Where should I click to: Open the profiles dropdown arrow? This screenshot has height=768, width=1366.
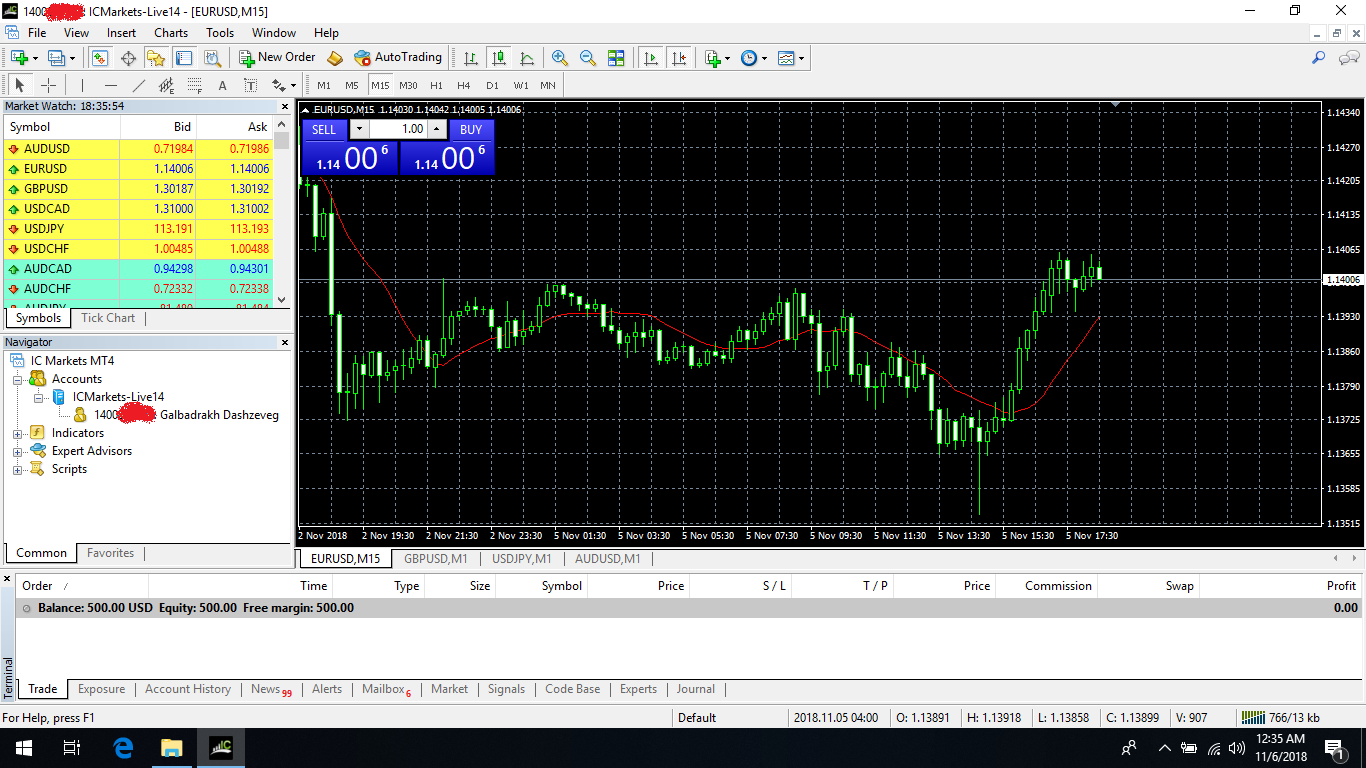pos(72,58)
